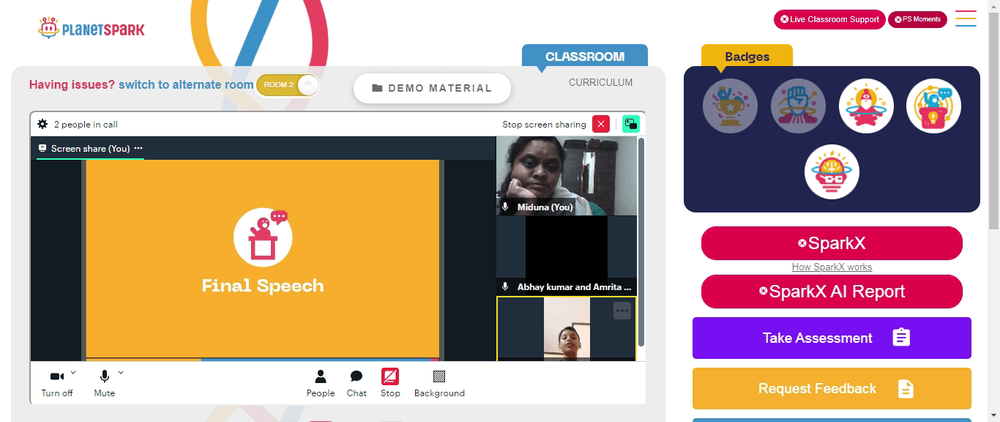Click the brain with glasses badge
The image size is (1000, 422).
pyautogui.click(x=832, y=171)
